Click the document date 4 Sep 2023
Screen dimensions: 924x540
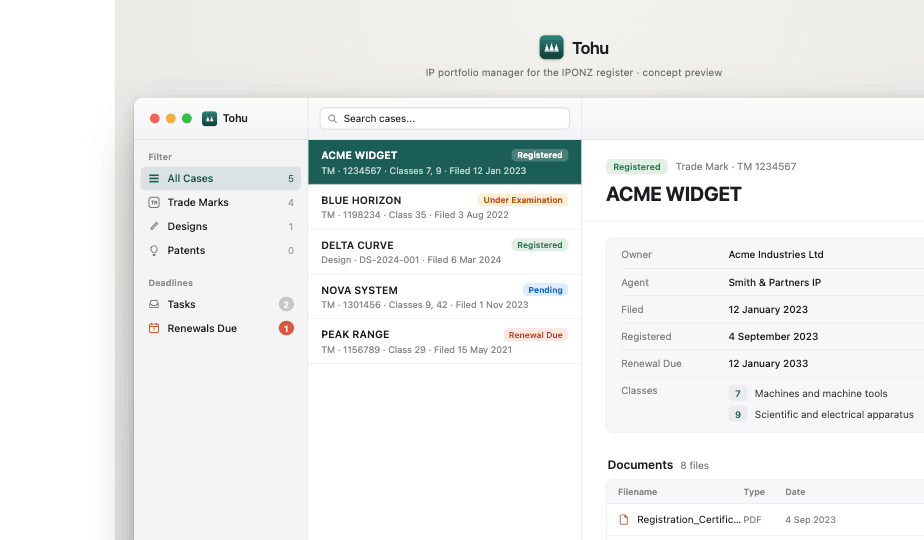[x=810, y=519]
